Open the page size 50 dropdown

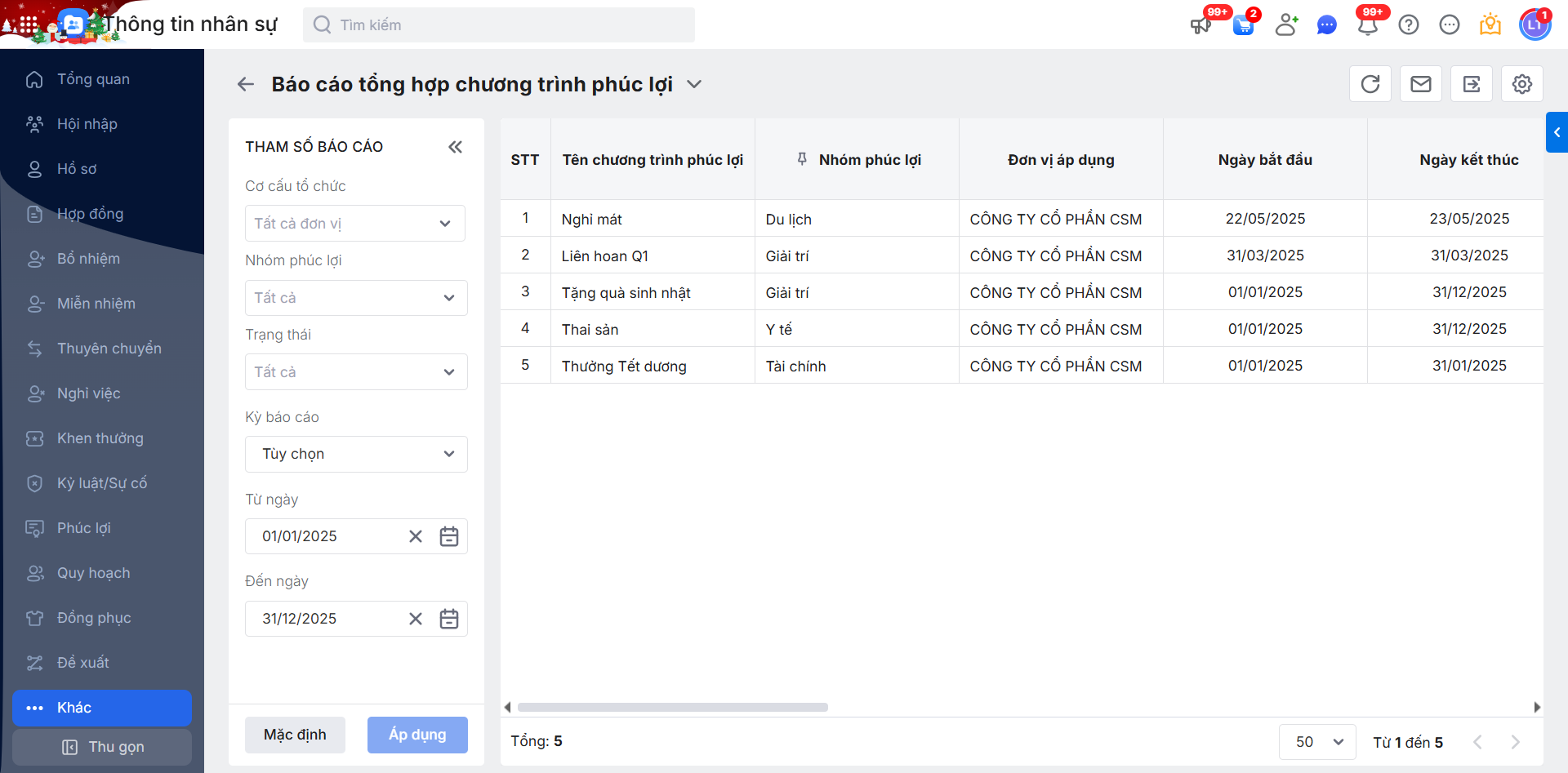click(1317, 742)
